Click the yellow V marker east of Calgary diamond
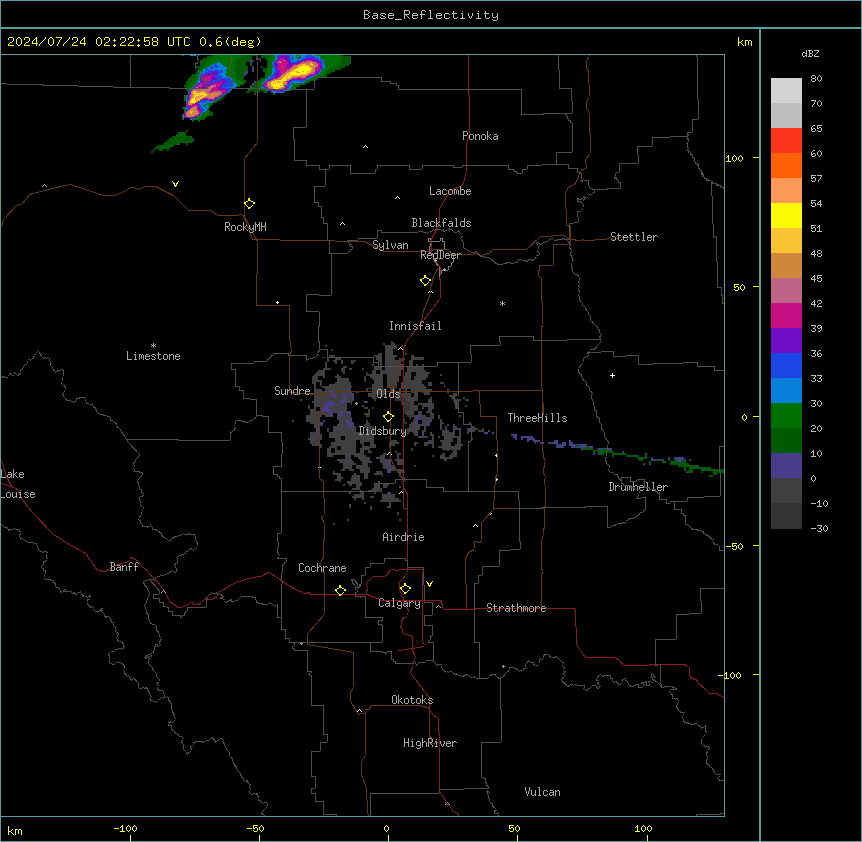The height and width of the screenshot is (842, 862). click(429, 584)
